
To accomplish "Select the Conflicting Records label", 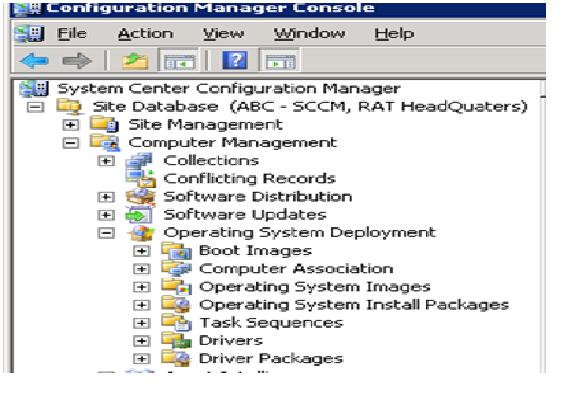I will [x=250, y=178].
